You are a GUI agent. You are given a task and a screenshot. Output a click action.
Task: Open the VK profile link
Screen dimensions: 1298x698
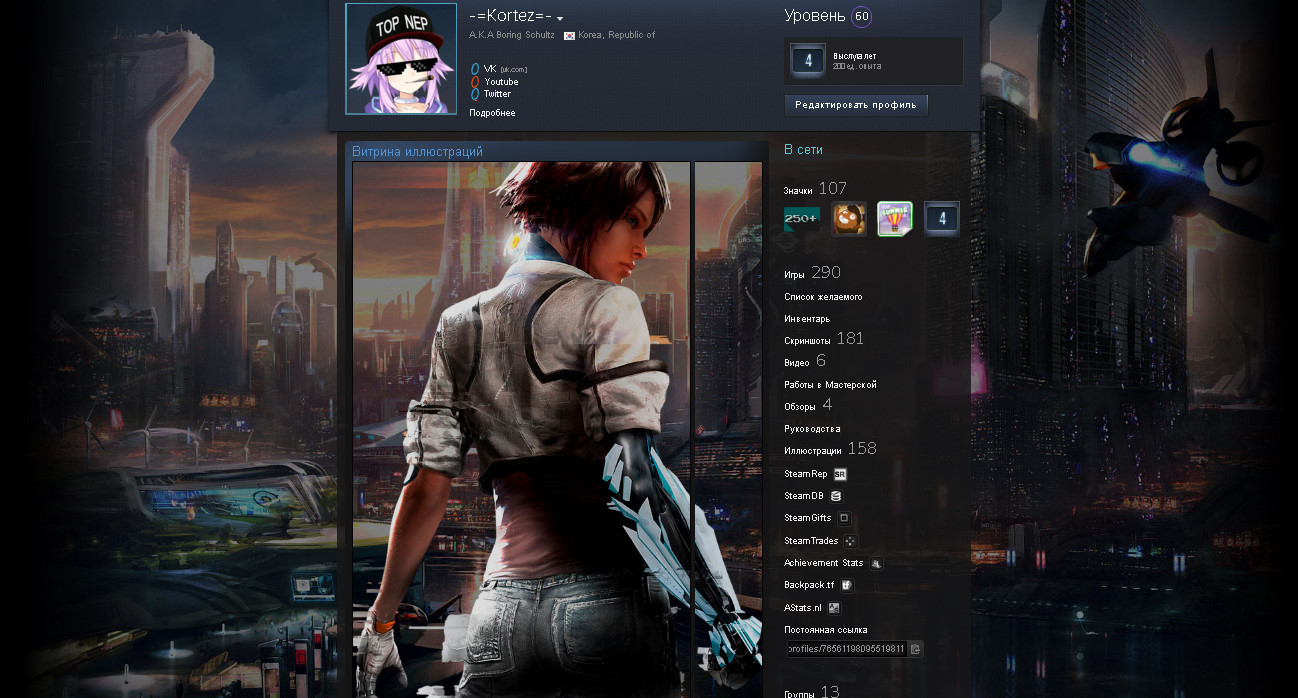[x=490, y=69]
